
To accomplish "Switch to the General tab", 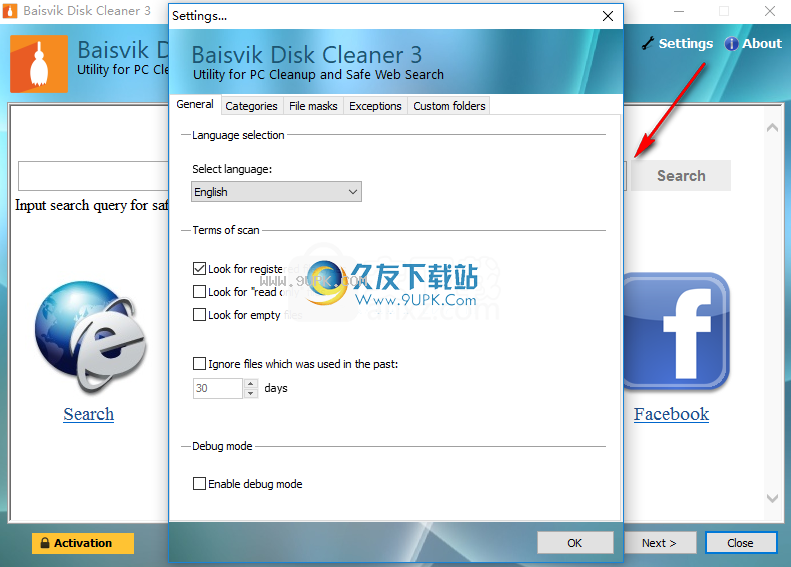I will pos(195,104).
